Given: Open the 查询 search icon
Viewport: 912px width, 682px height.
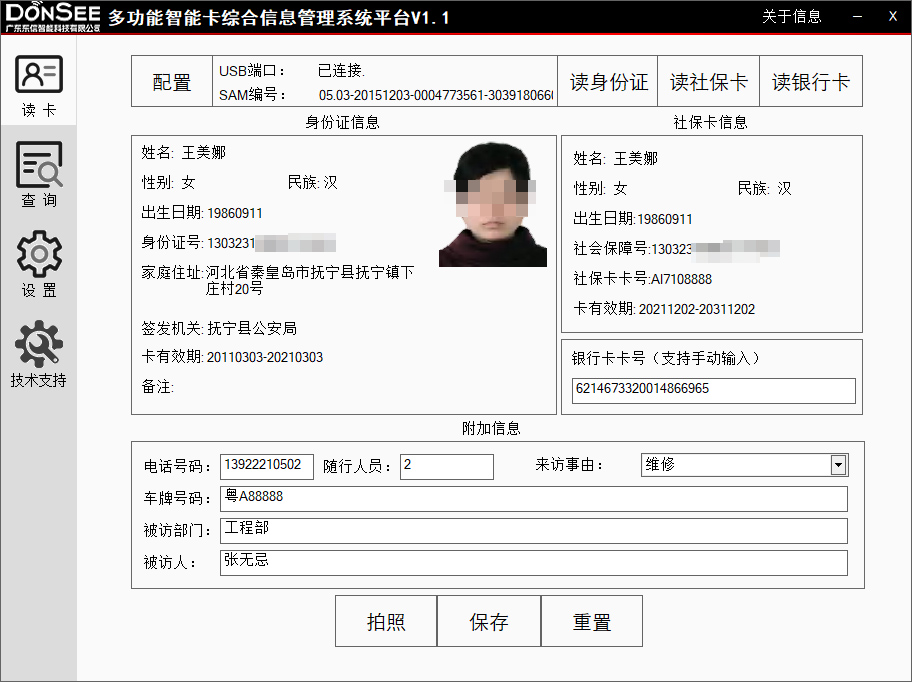Looking at the screenshot, I should tap(39, 166).
